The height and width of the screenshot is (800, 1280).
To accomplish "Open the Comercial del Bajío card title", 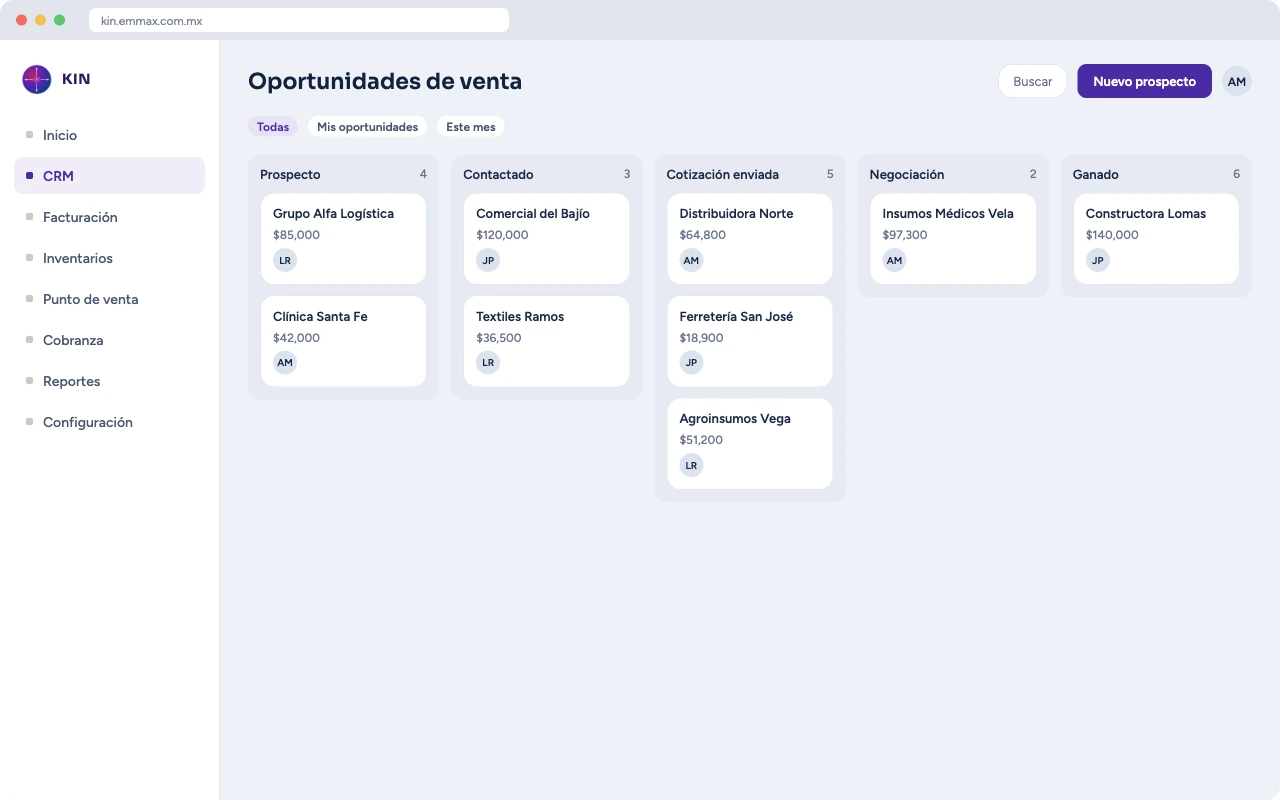I will click(x=533, y=214).
